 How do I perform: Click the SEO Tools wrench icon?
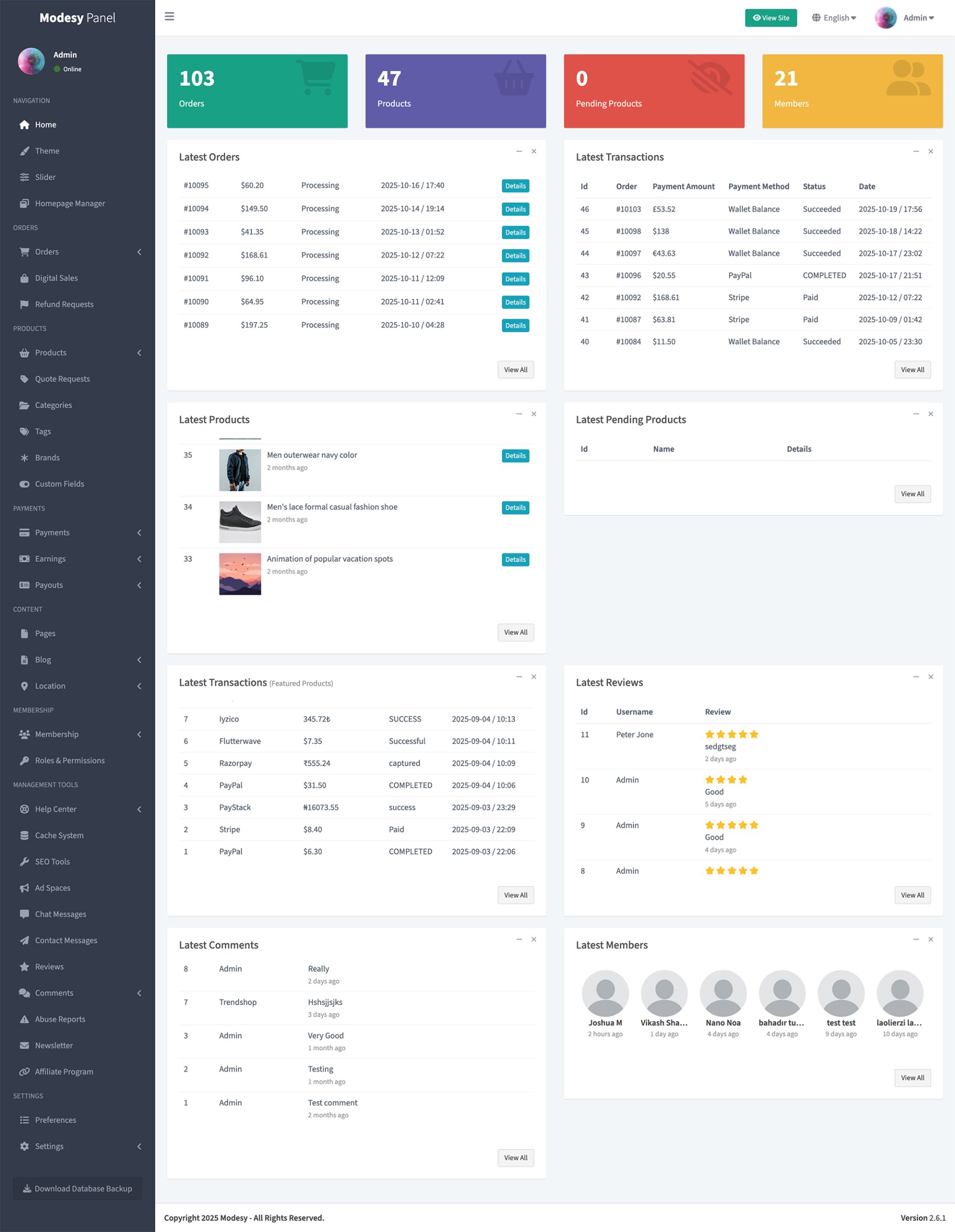(24, 862)
